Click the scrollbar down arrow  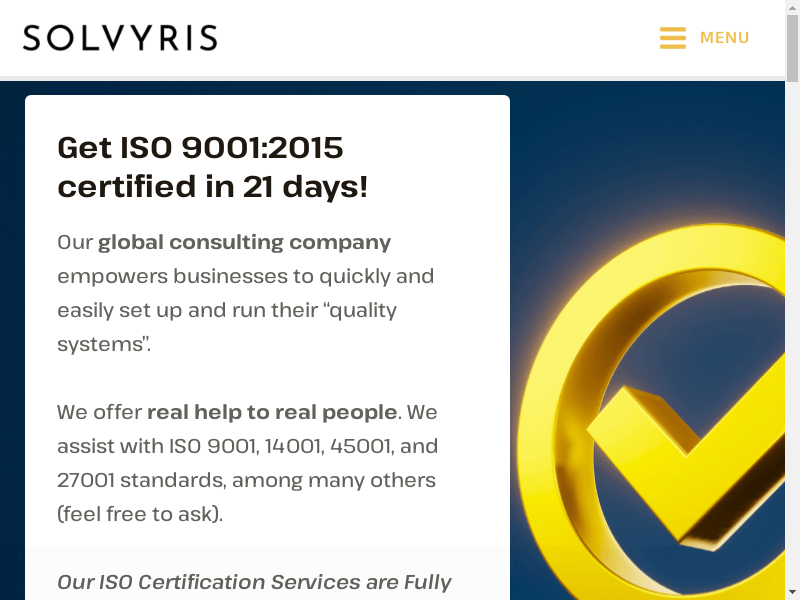pos(792,592)
